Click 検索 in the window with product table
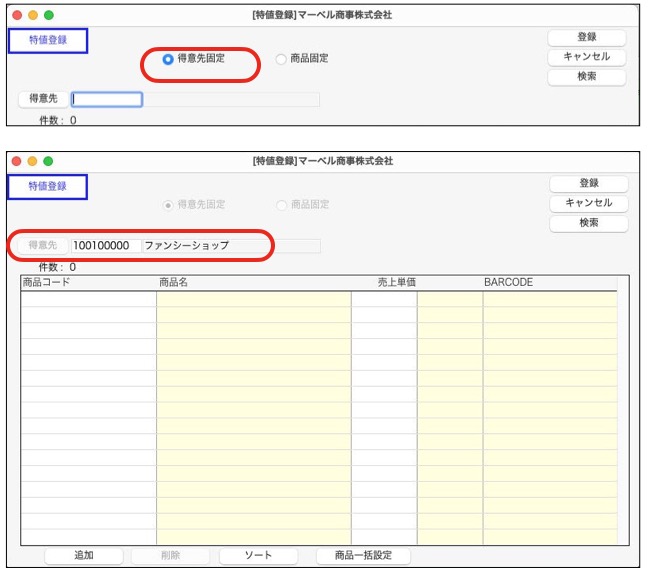649x570 pixels. click(x=589, y=223)
